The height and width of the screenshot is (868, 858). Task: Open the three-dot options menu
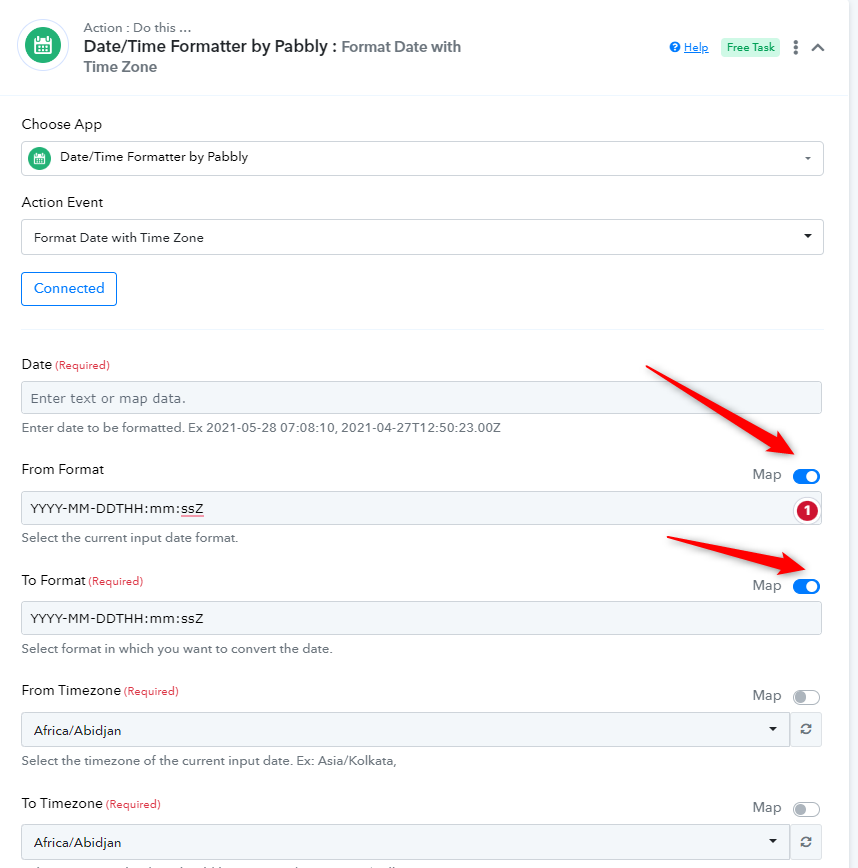tap(795, 48)
